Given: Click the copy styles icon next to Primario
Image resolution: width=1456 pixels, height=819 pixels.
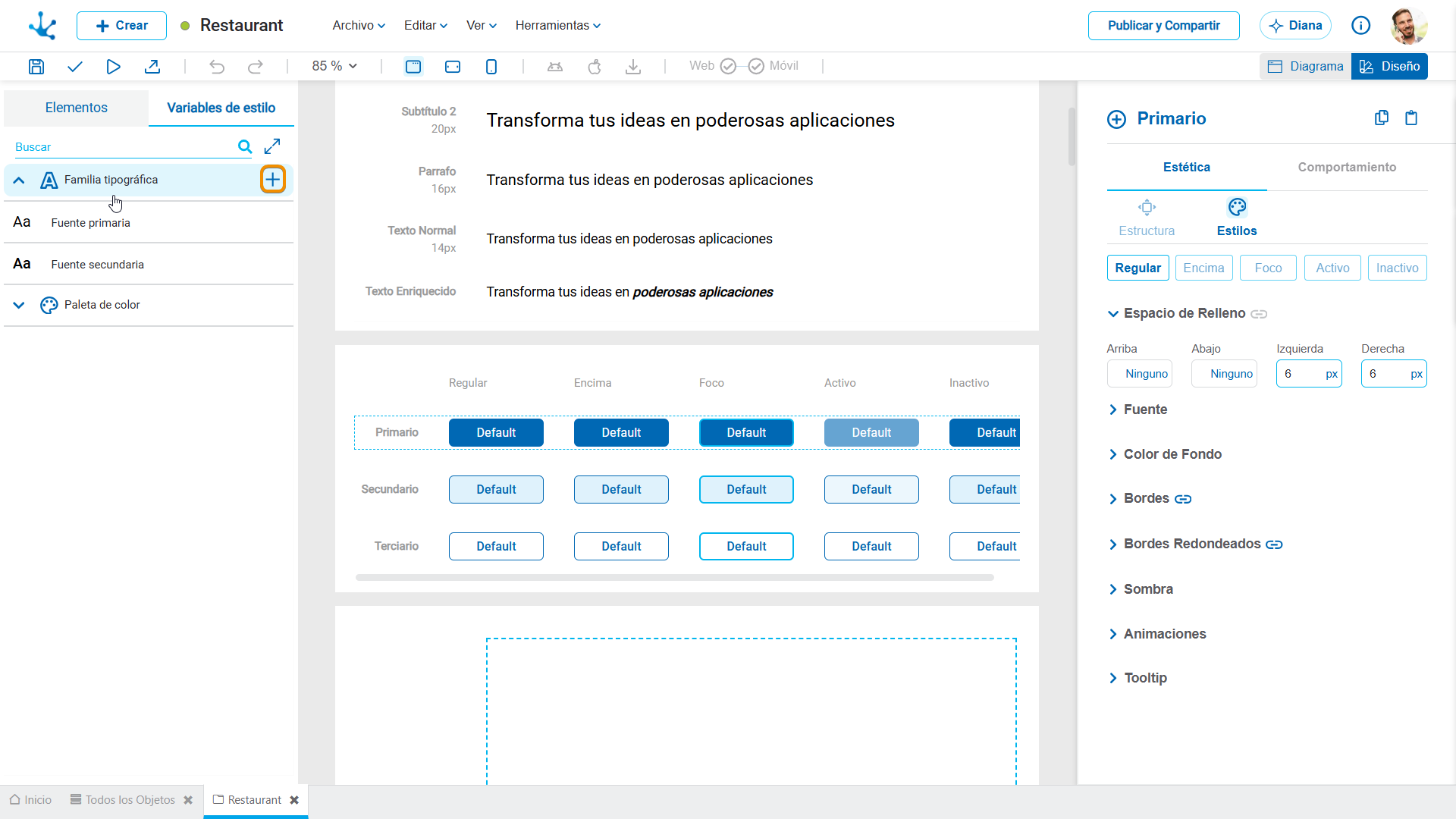Looking at the screenshot, I should [x=1382, y=118].
